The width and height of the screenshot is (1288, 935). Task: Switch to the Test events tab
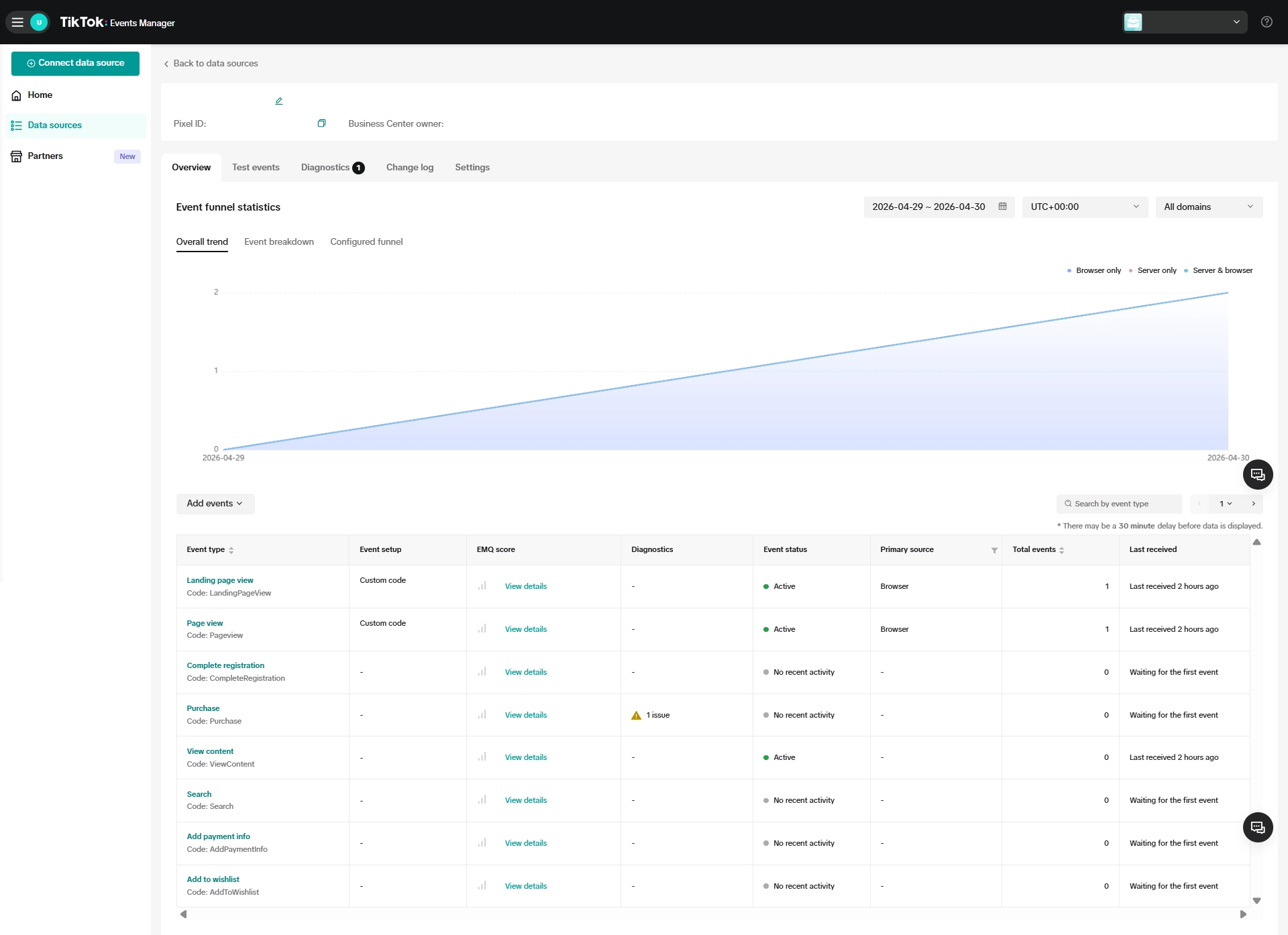256,168
